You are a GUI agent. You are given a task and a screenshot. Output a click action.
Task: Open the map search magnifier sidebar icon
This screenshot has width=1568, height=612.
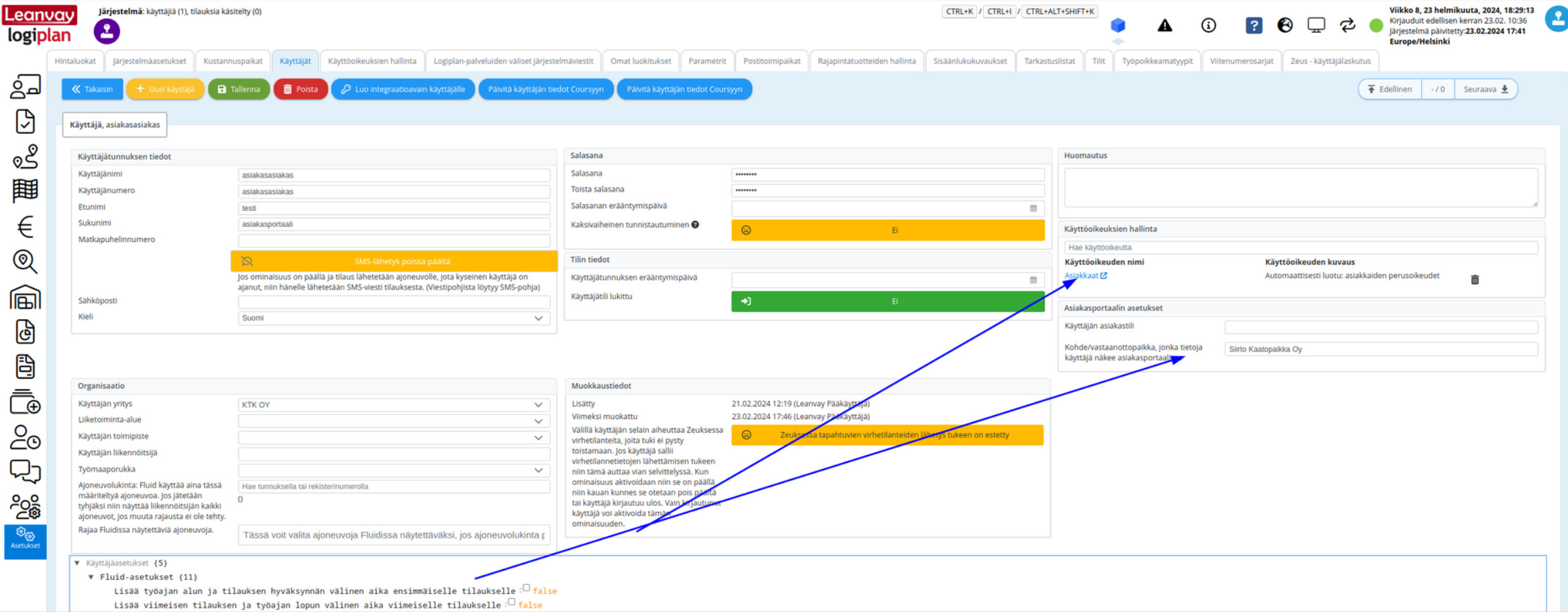tap(26, 262)
